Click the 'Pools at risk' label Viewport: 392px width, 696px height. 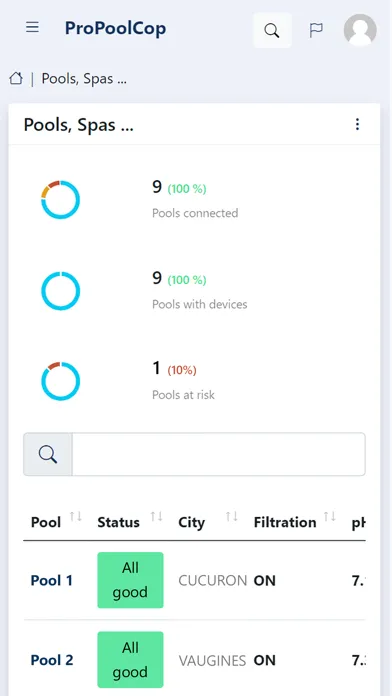(x=183, y=395)
